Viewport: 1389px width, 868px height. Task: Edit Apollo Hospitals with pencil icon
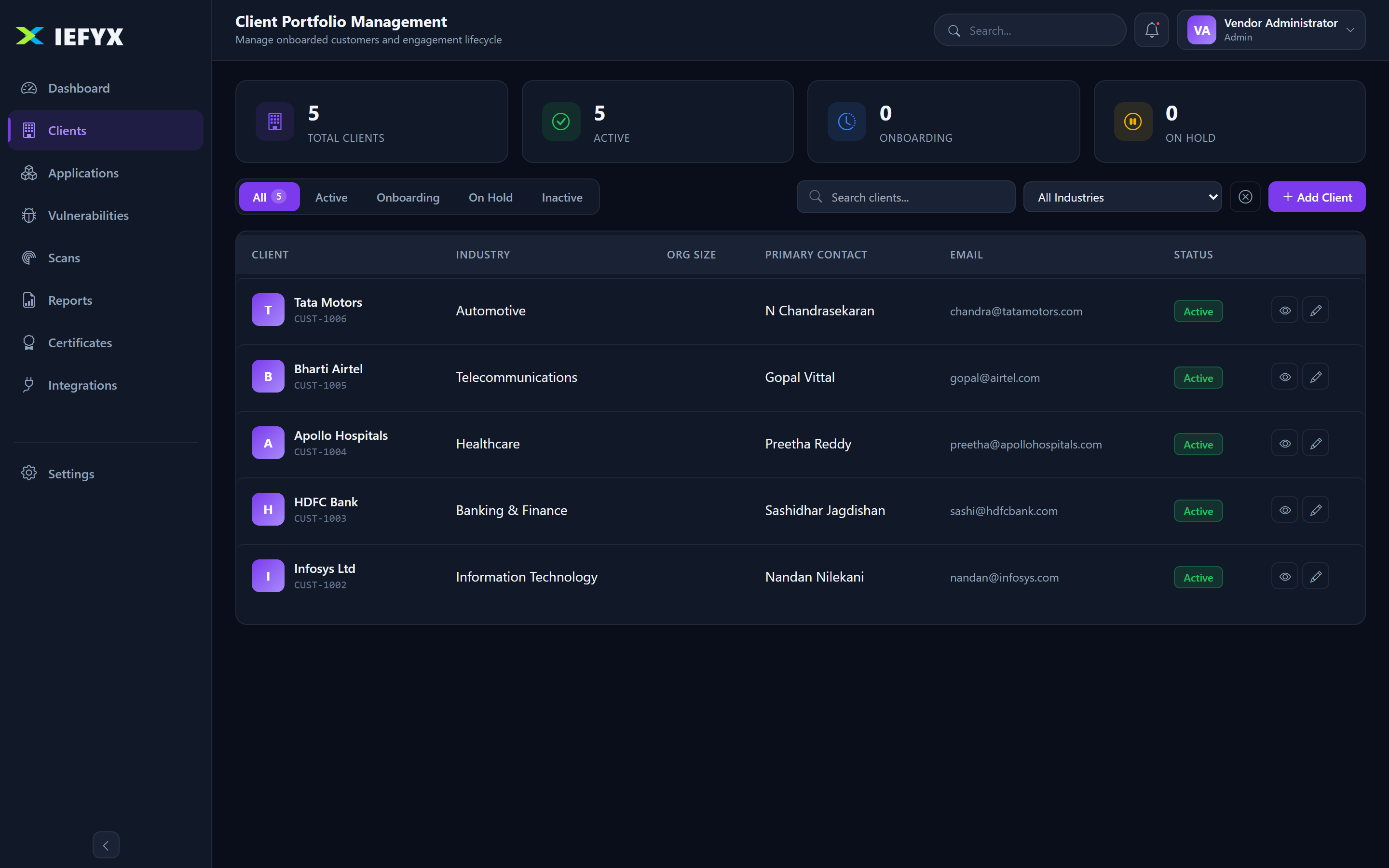tap(1316, 443)
